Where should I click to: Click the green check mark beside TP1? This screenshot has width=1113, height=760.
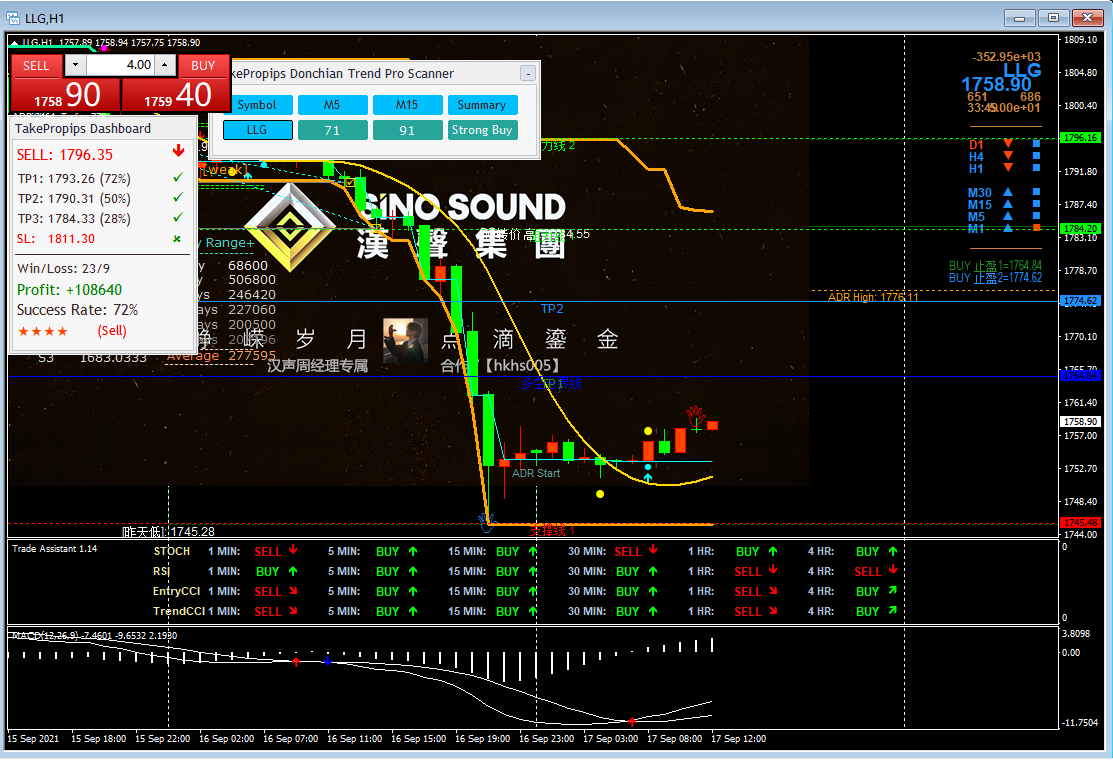[x=177, y=177]
